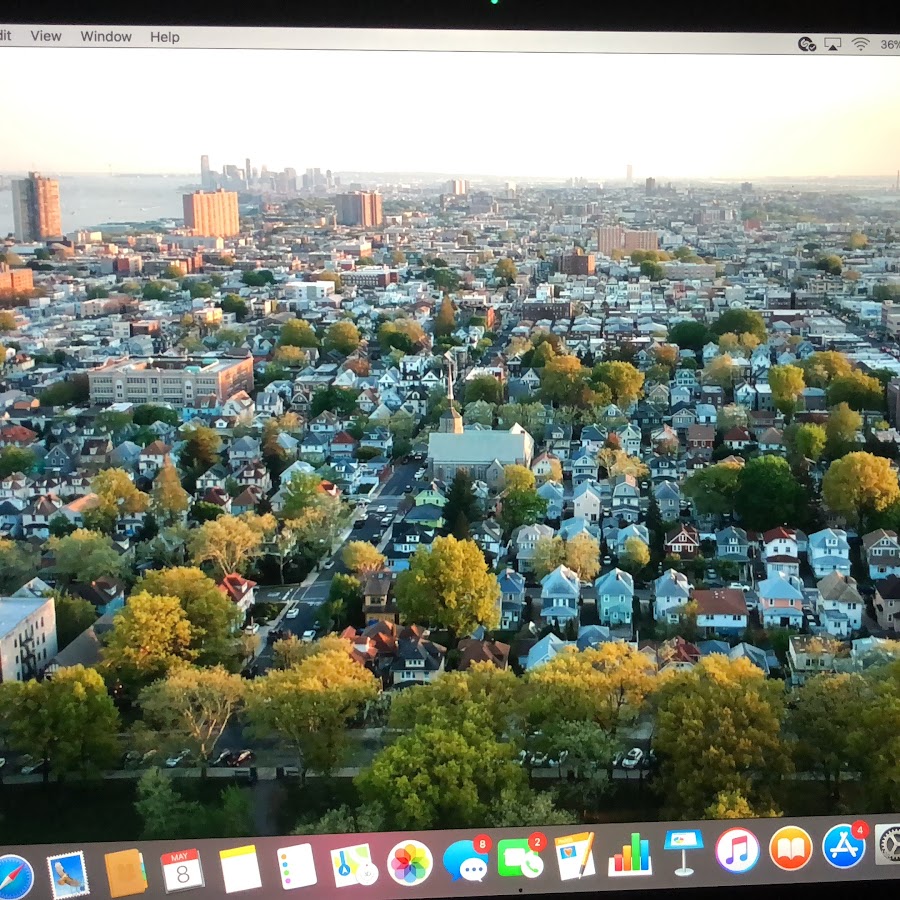Open the iTunes music note icon
900x900 pixels.
tap(738, 850)
